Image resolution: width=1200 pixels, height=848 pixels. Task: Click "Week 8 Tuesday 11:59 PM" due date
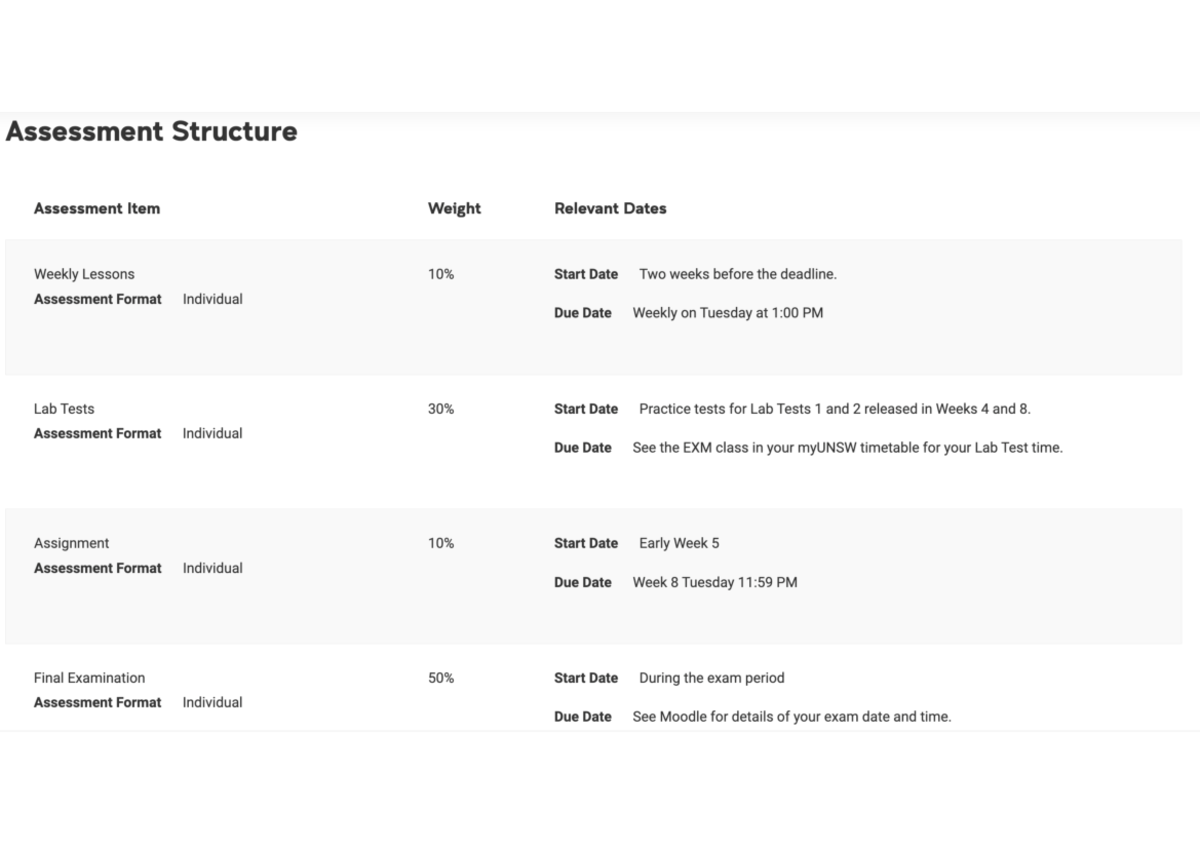[714, 582]
